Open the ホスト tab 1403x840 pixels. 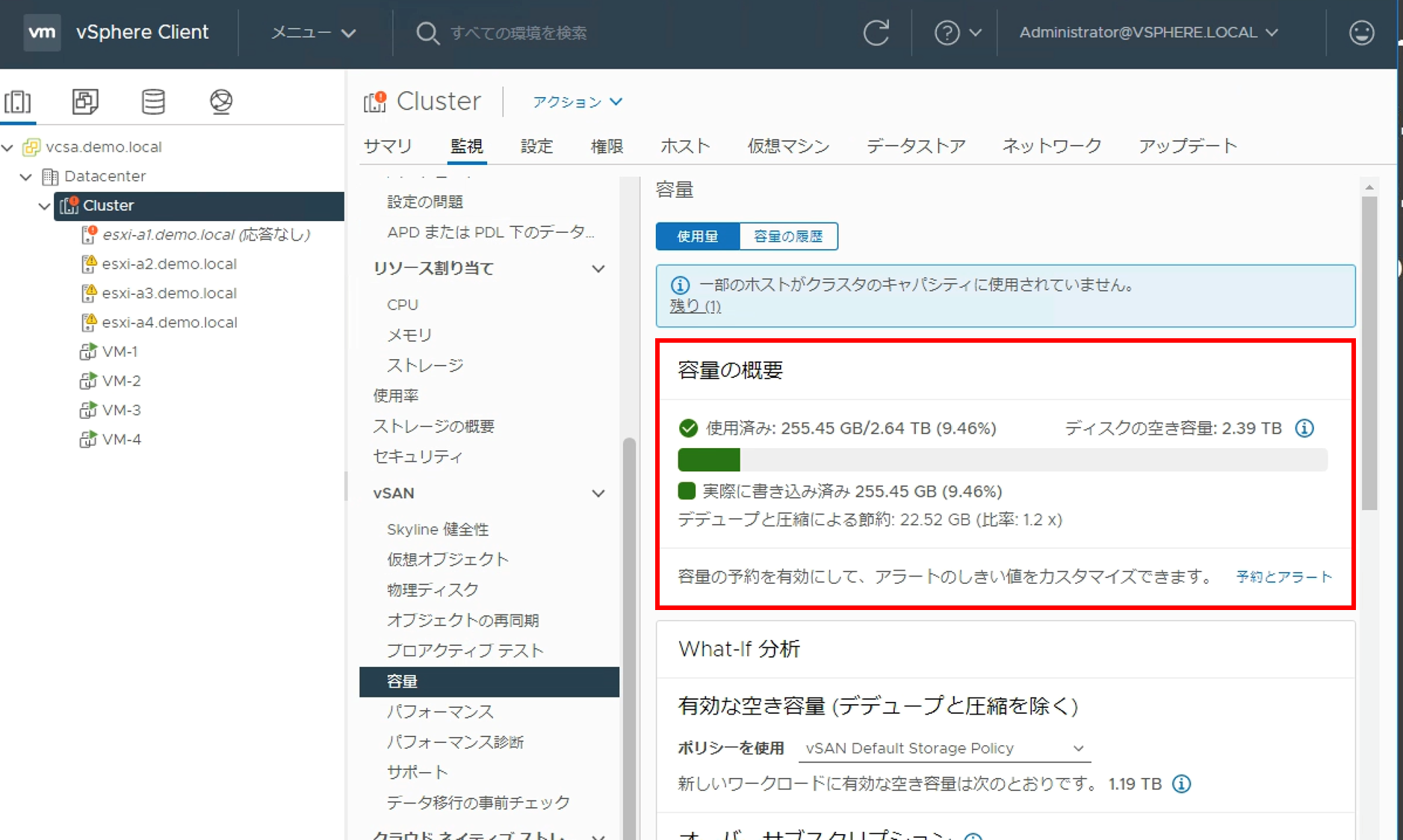coord(685,146)
